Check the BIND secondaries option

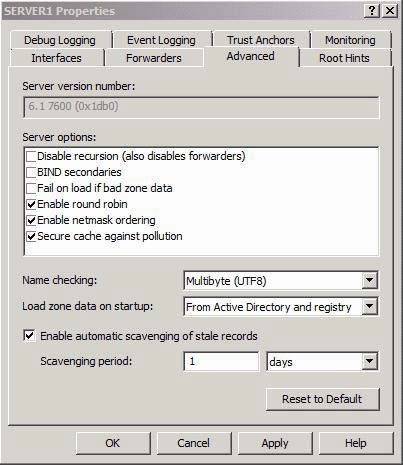pyautogui.click(x=31, y=172)
